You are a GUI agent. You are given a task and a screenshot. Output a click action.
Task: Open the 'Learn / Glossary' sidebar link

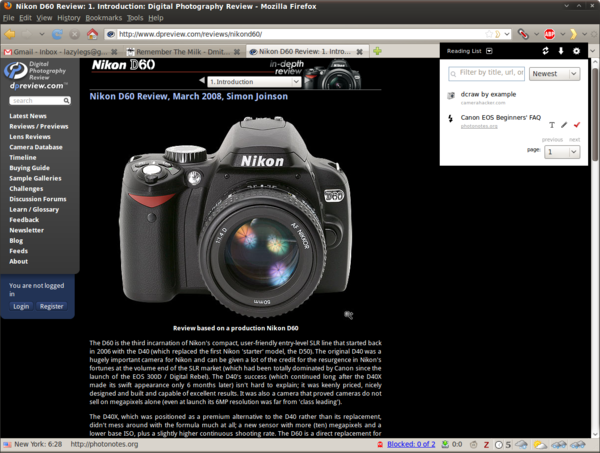(x=34, y=209)
